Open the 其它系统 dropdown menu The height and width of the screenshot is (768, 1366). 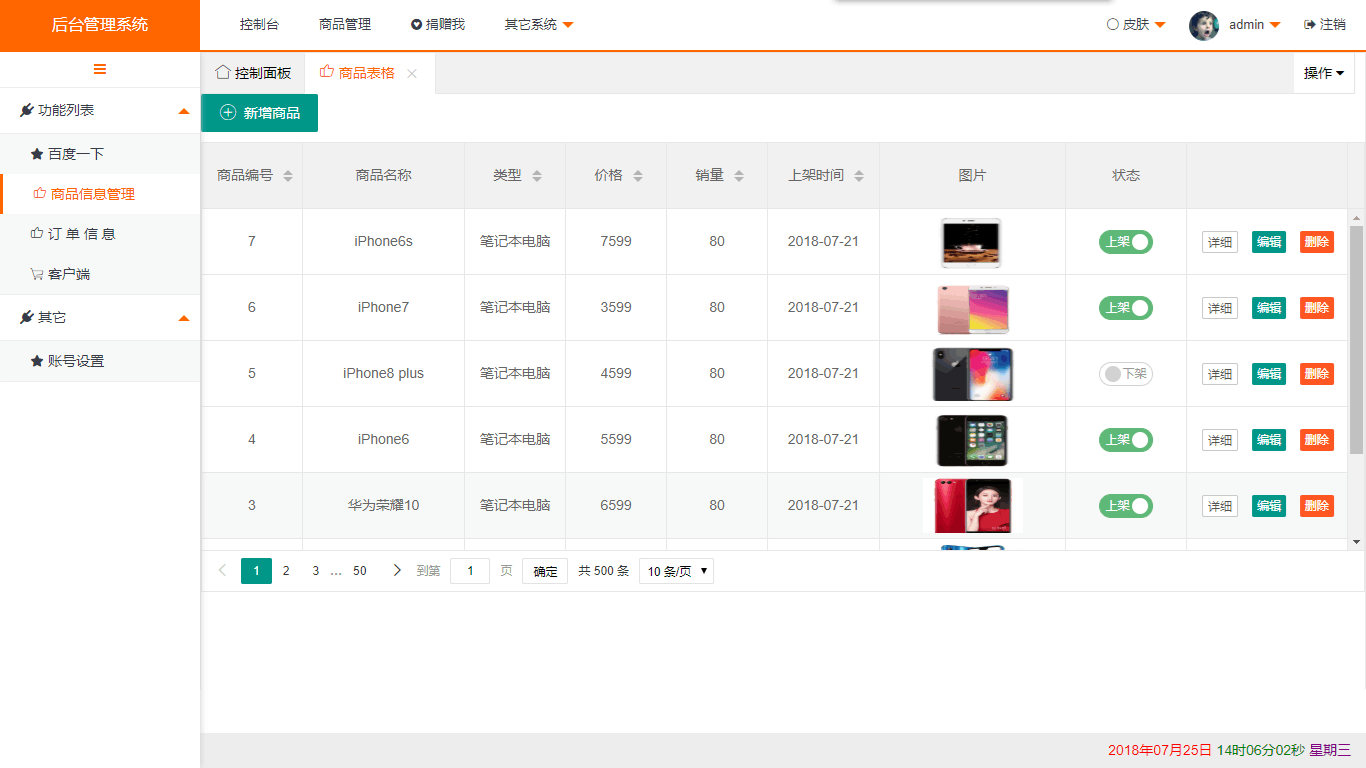pyautogui.click(x=539, y=25)
